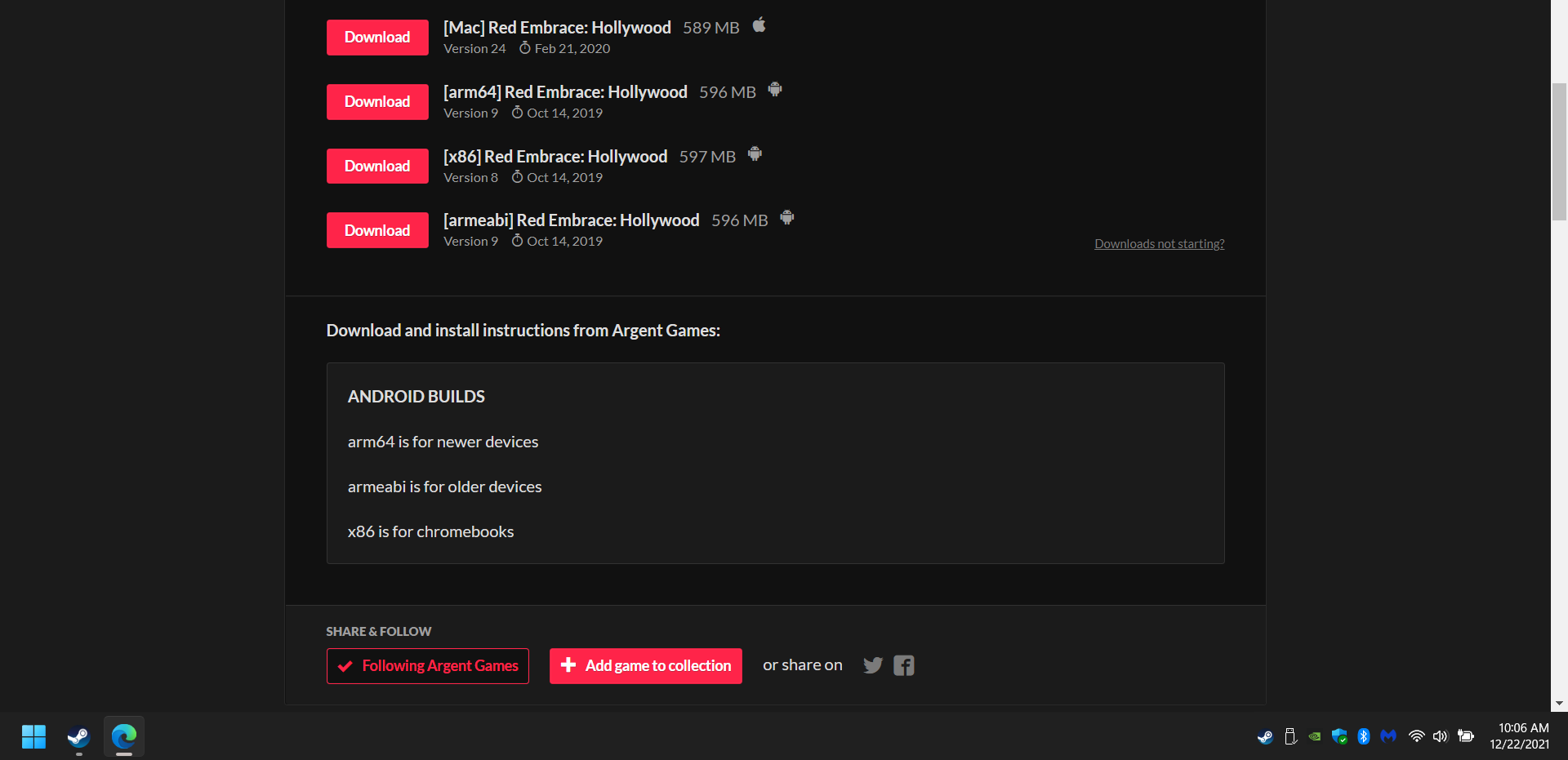Select '[armeabi] Red Embrace: Hollywood' title text
Screen dimensions: 1568x760
click(572, 220)
